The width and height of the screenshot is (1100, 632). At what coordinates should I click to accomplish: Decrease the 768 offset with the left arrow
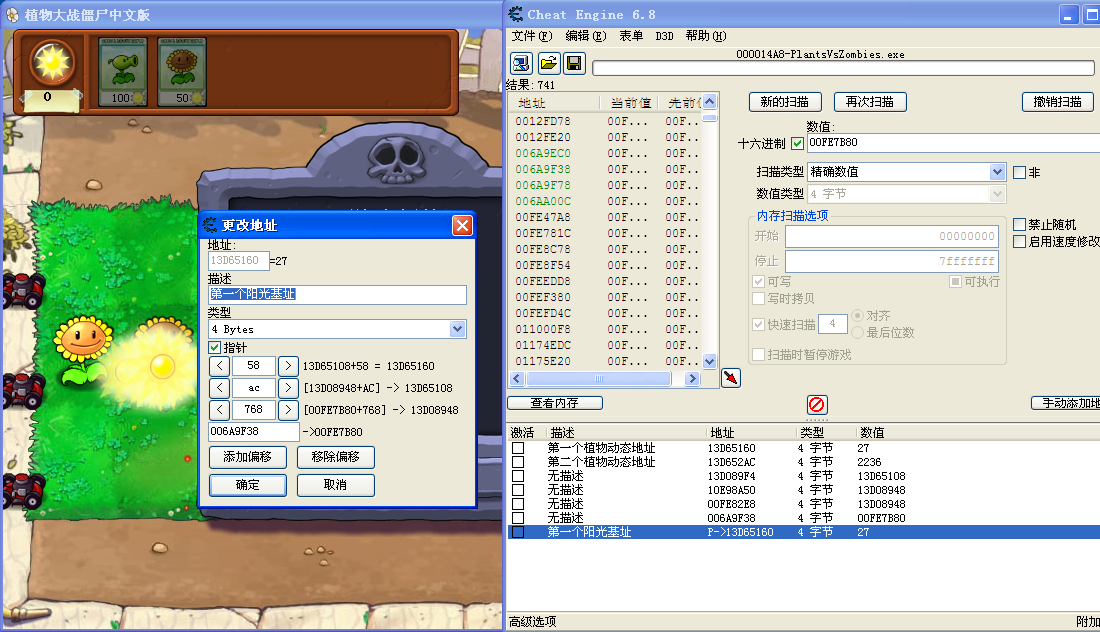click(x=219, y=410)
